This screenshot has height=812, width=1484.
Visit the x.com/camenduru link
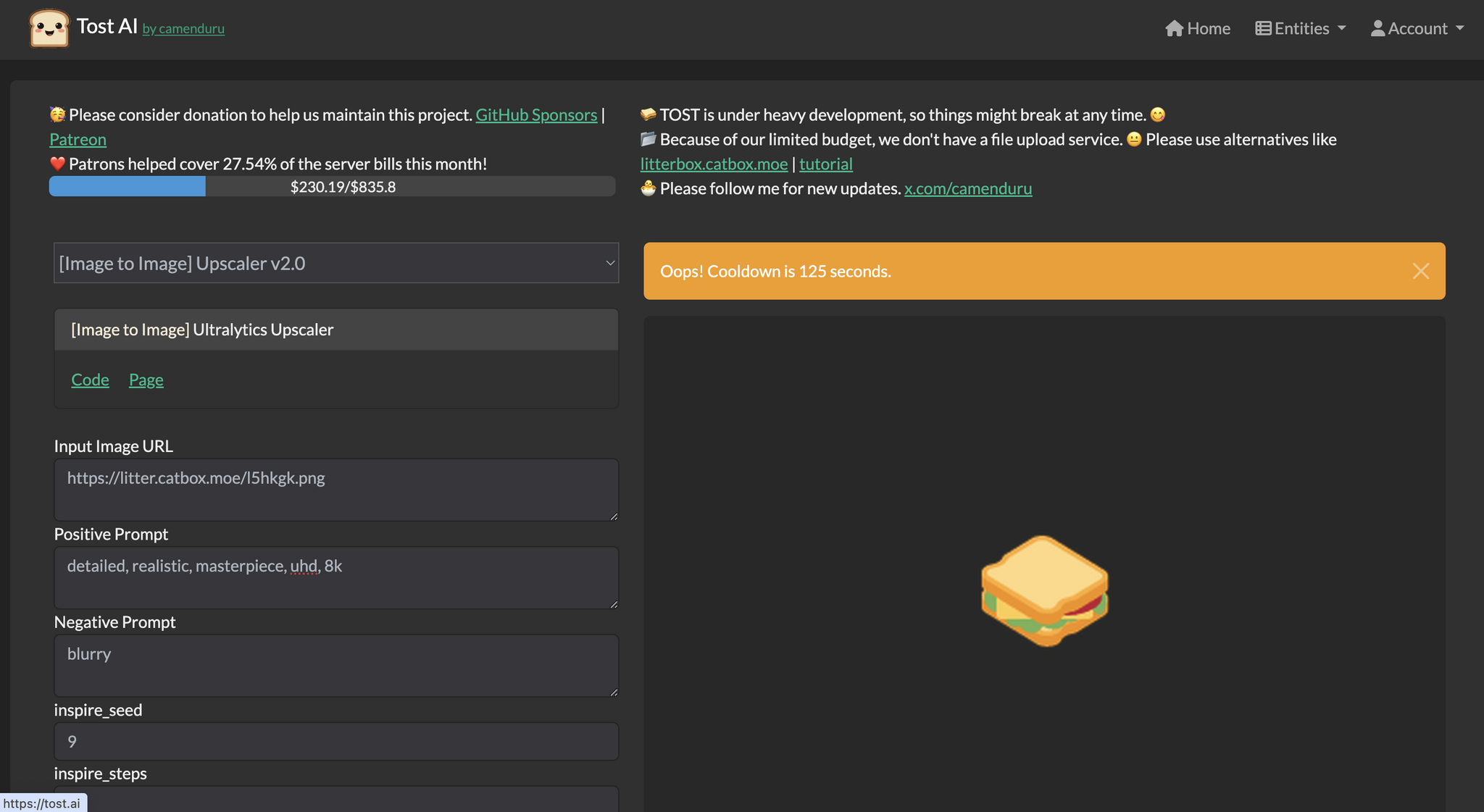coord(967,188)
